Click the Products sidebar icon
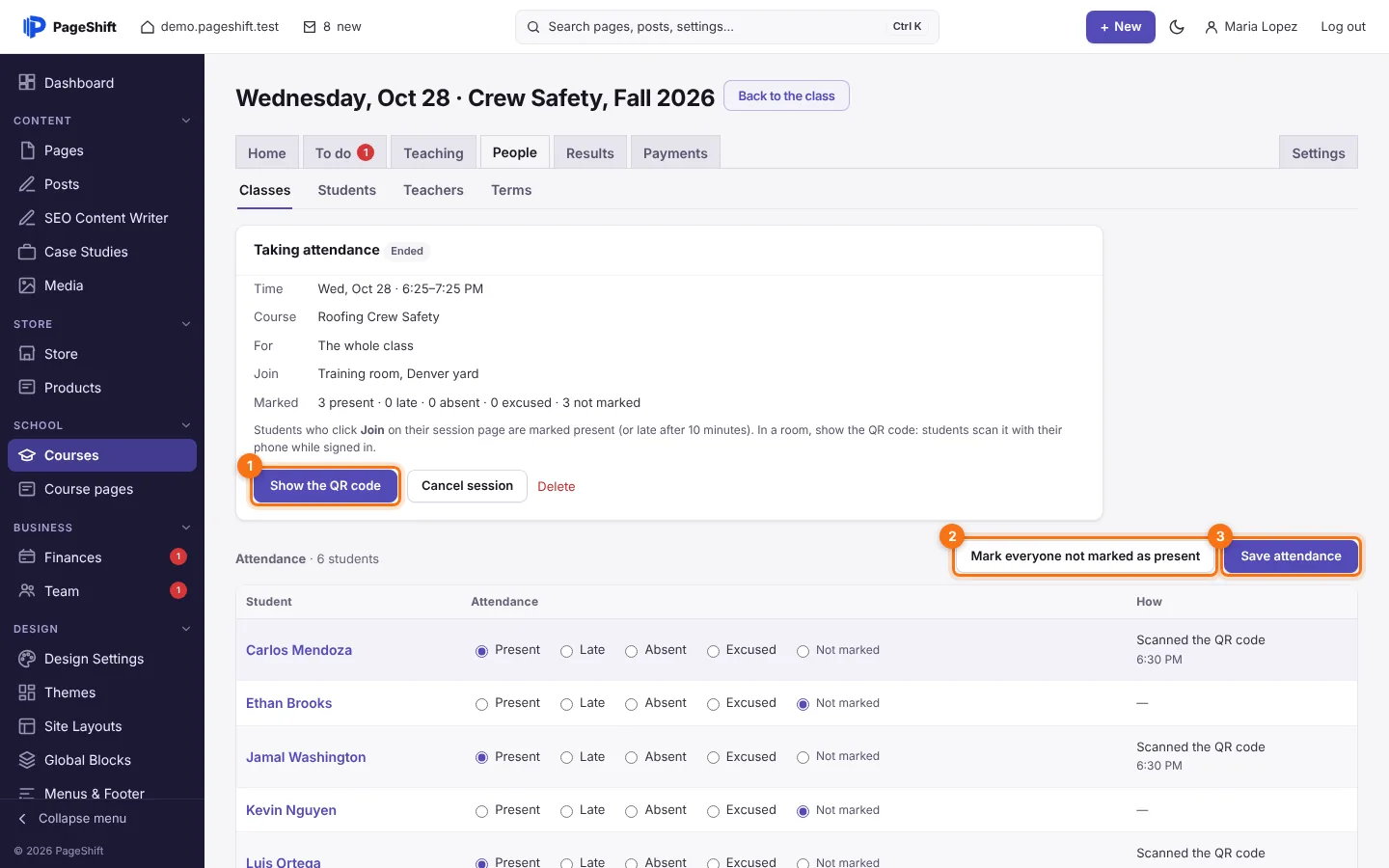This screenshot has width=1389, height=868. click(27, 388)
